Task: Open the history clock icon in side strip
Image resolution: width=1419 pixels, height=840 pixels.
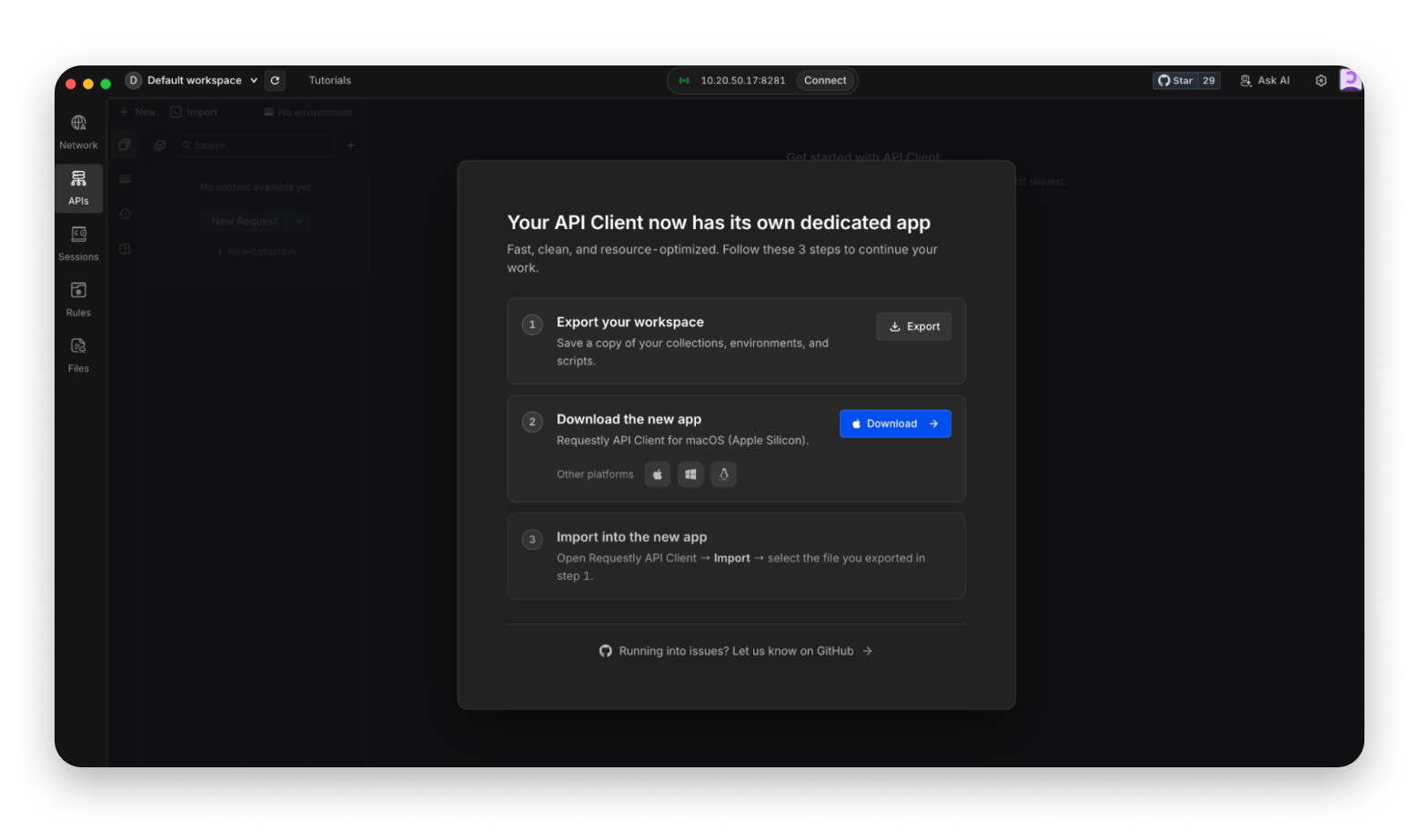Action: coord(125,215)
